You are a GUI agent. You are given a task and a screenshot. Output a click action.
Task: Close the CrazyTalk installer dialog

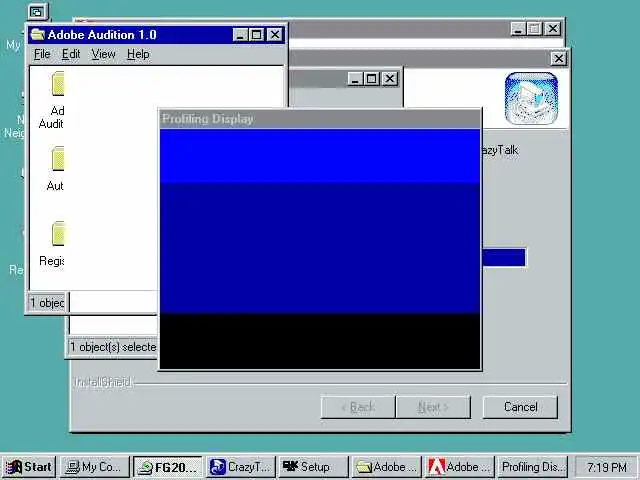[558, 58]
